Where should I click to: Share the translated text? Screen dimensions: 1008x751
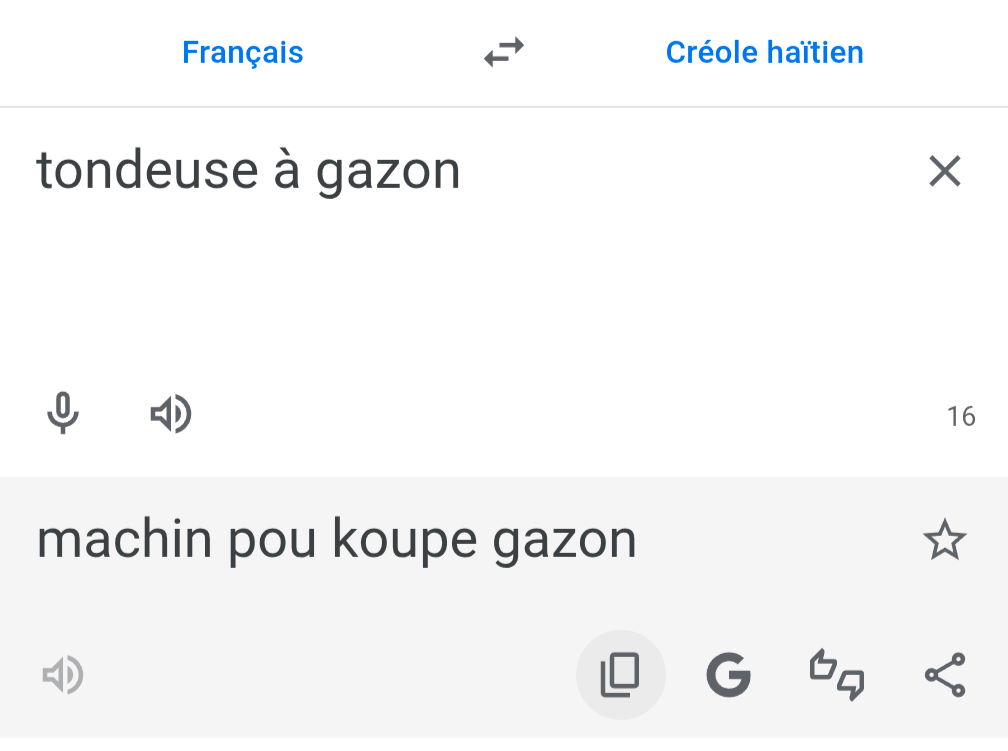[x=944, y=676]
